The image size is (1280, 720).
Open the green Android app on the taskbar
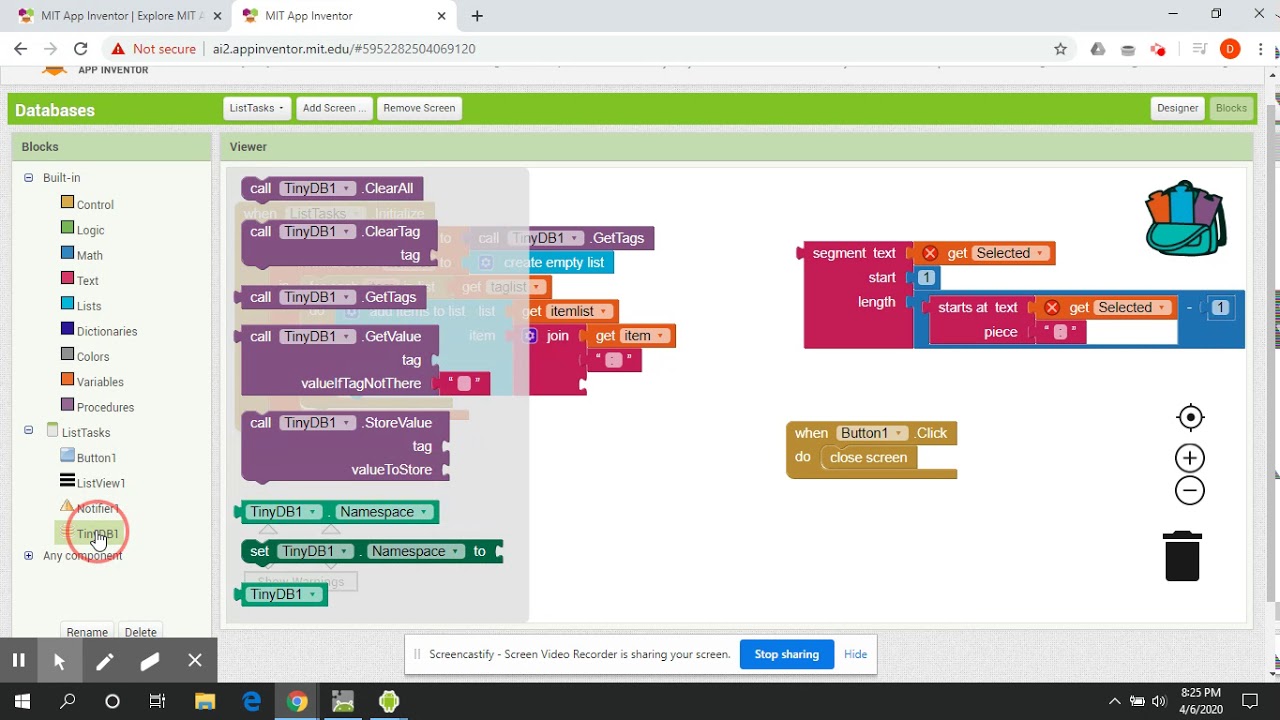click(388, 701)
